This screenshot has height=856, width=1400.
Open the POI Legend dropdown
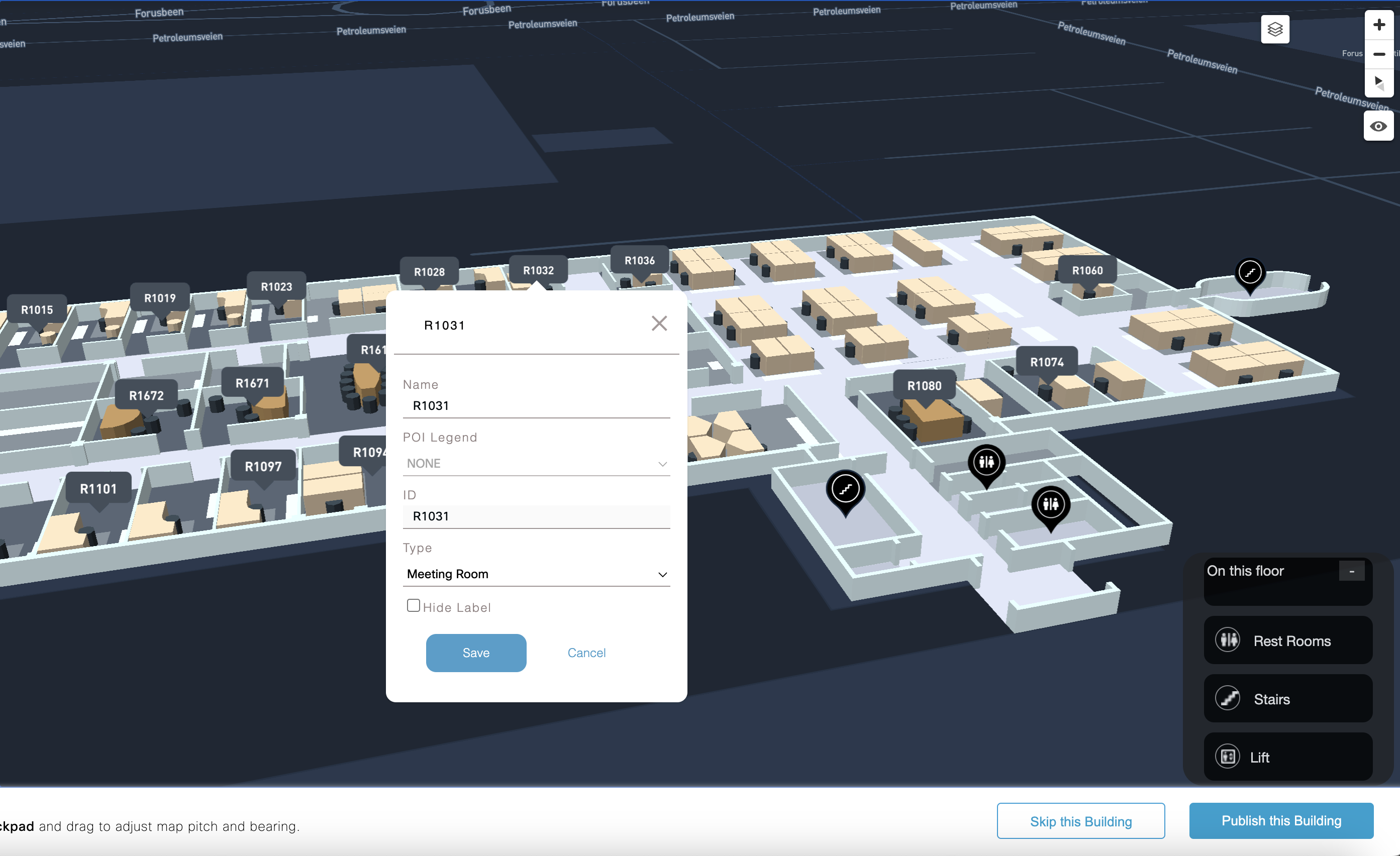click(x=536, y=464)
